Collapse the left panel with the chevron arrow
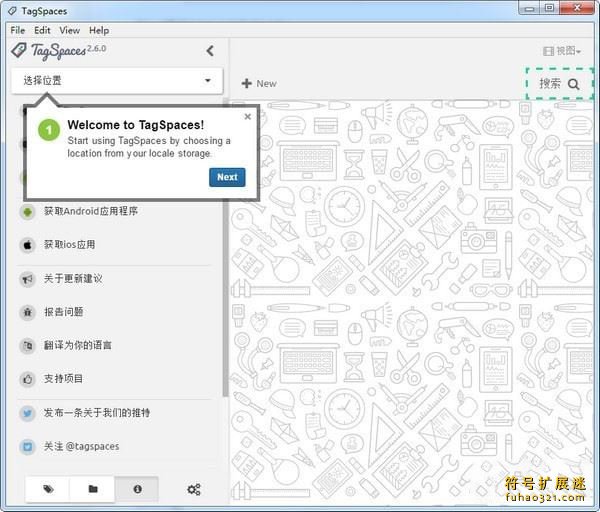Image resolution: width=600 pixels, height=512 pixels. point(210,51)
